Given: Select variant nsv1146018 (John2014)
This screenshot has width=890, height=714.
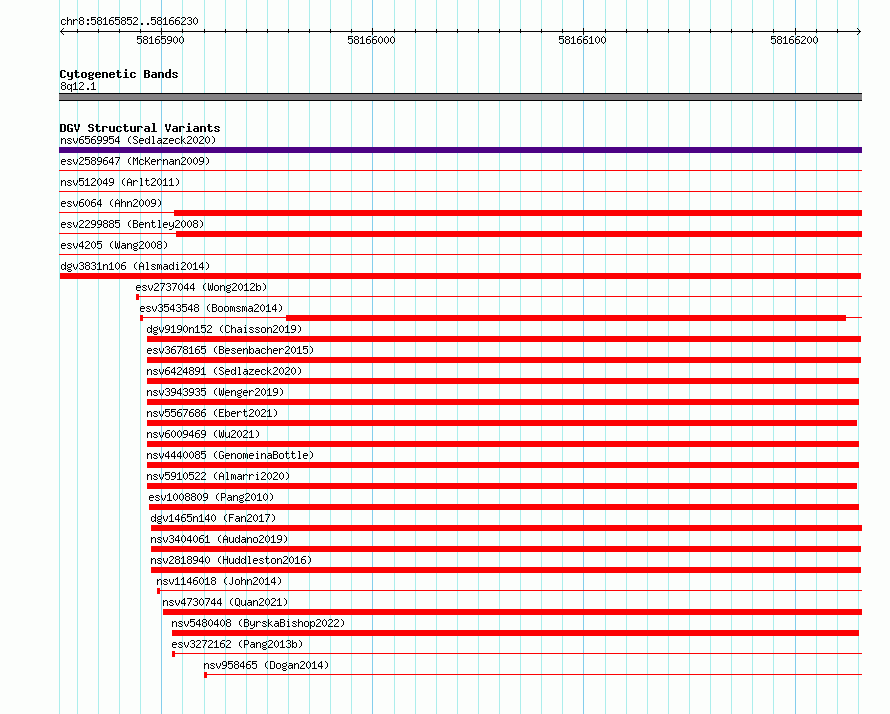Looking at the screenshot, I should point(219,581).
